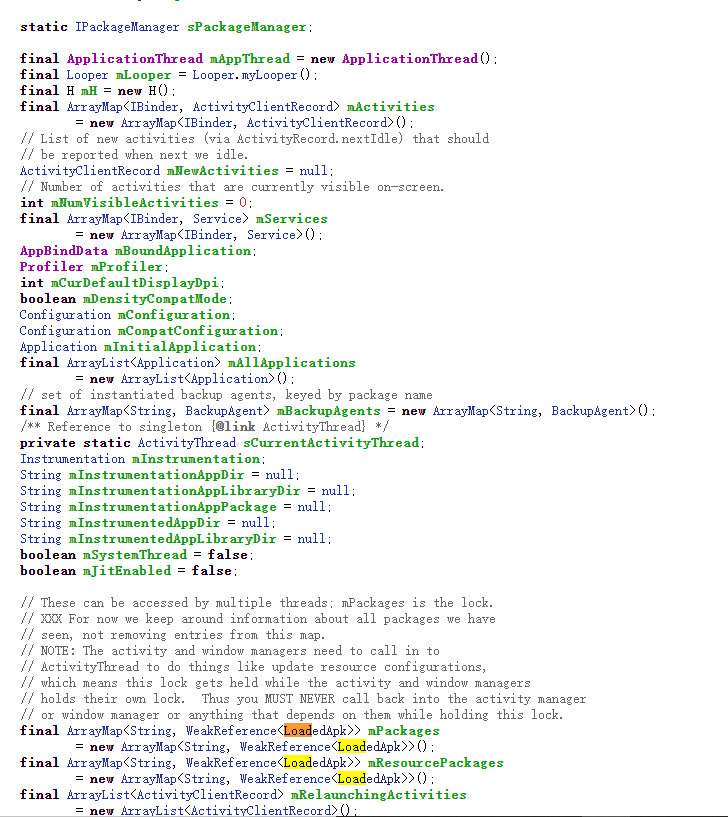Select the mBackupAgents field name
The width and height of the screenshot is (728, 817).
328,411
